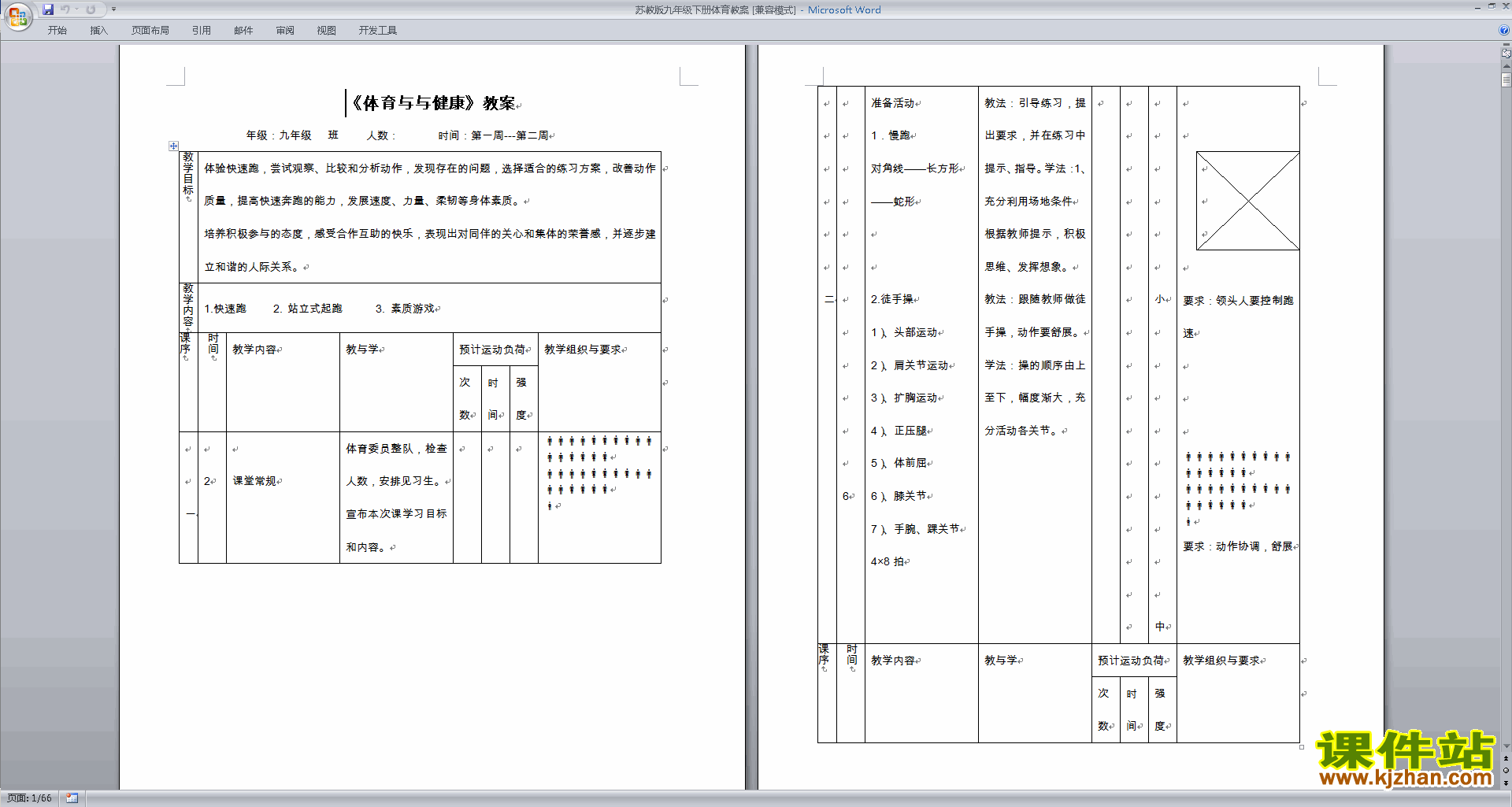
Task: Click the text 1．慢跑
Action: [x=891, y=135]
